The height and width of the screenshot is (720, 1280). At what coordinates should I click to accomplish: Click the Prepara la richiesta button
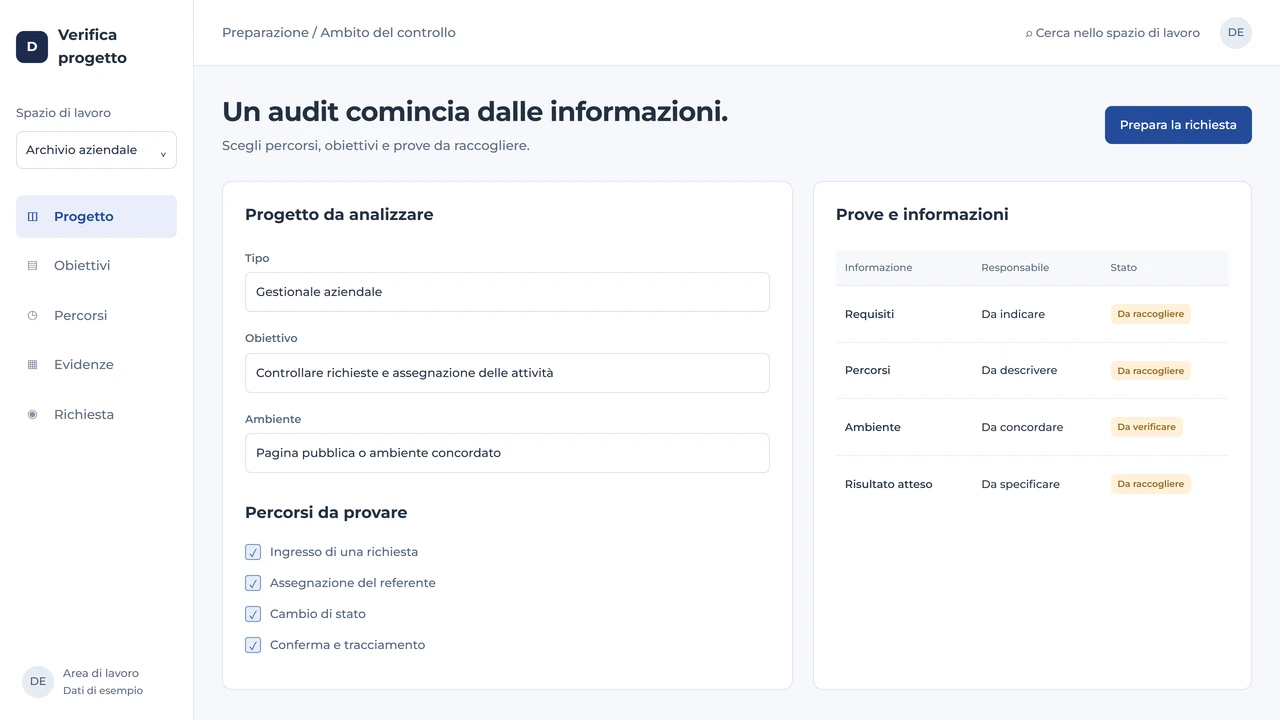[x=1178, y=125]
